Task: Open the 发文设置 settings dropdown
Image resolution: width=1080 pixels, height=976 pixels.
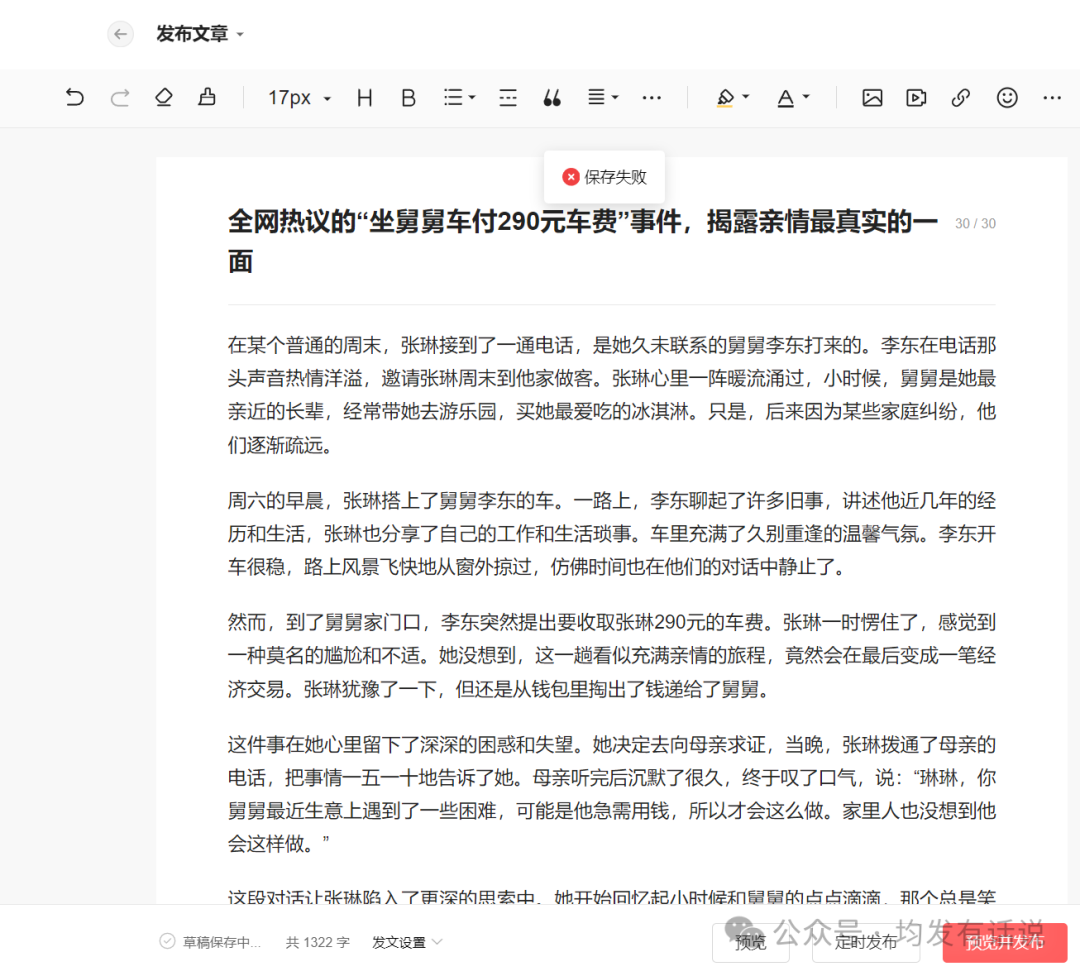Action: (406, 941)
